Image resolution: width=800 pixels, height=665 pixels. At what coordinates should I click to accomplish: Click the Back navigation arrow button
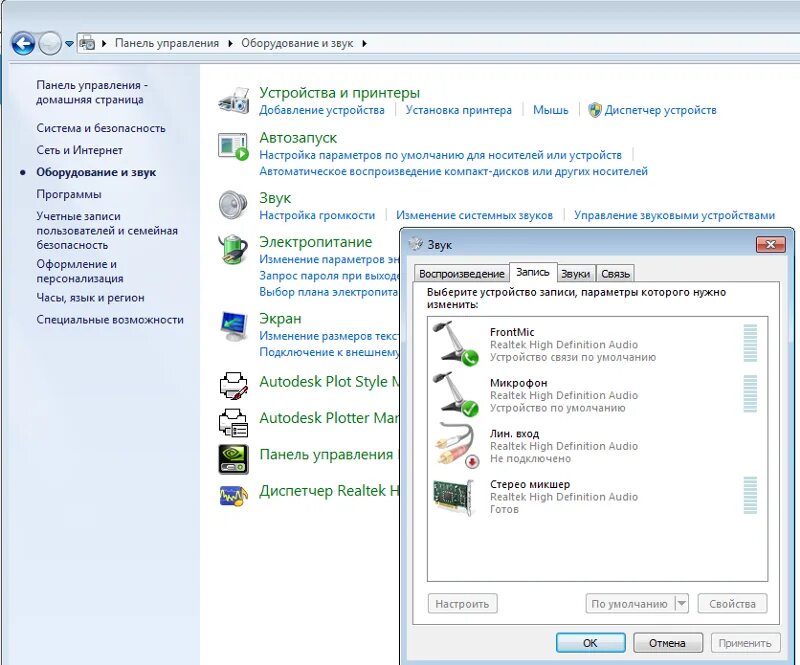click(23, 43)
